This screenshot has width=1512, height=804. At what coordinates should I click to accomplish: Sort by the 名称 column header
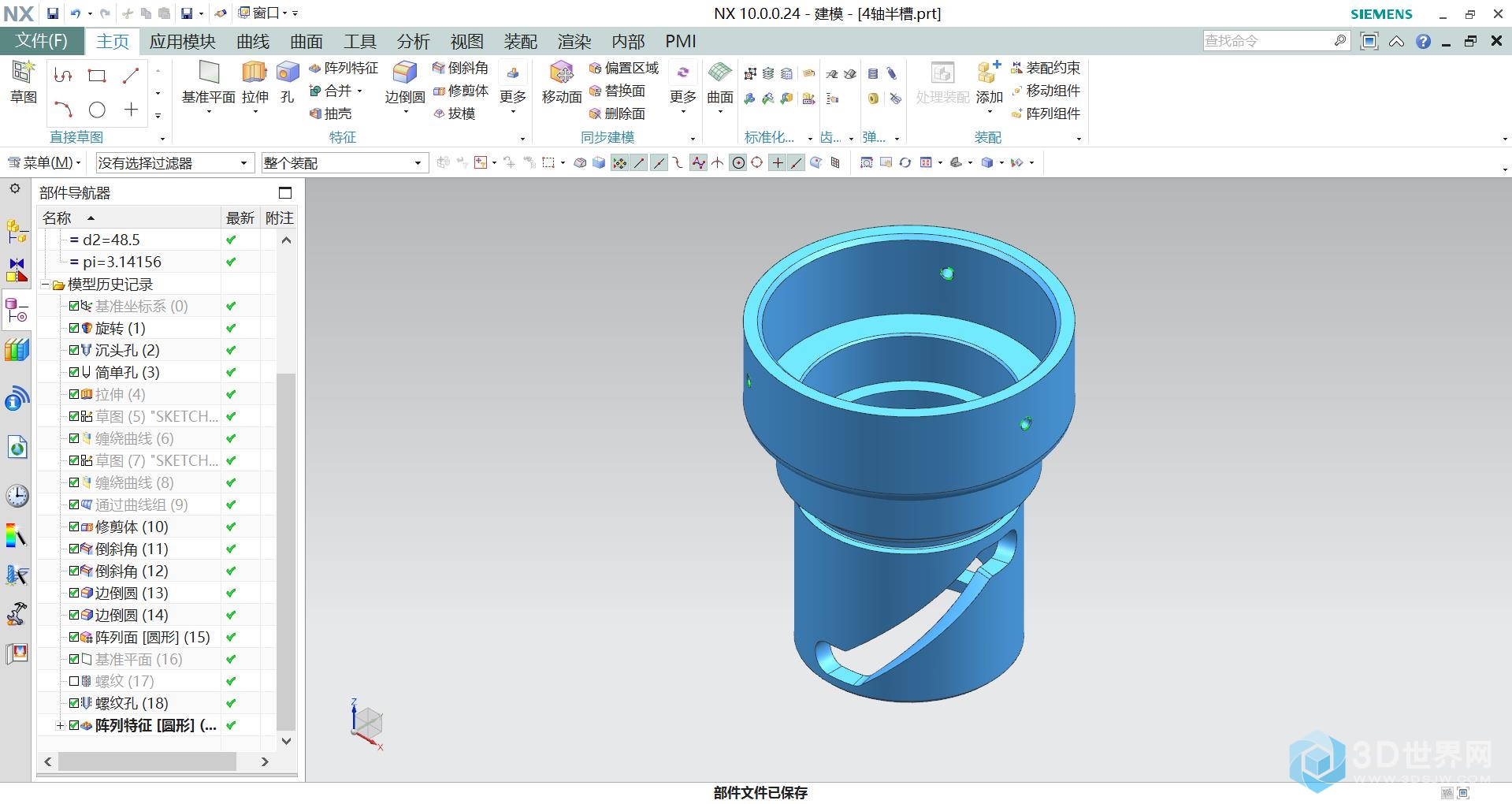tap(129, 218)
